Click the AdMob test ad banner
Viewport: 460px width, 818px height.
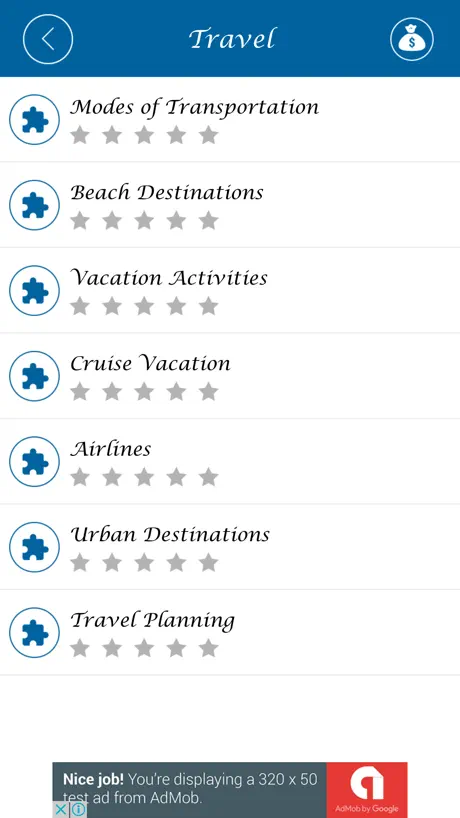pos(230,790)
